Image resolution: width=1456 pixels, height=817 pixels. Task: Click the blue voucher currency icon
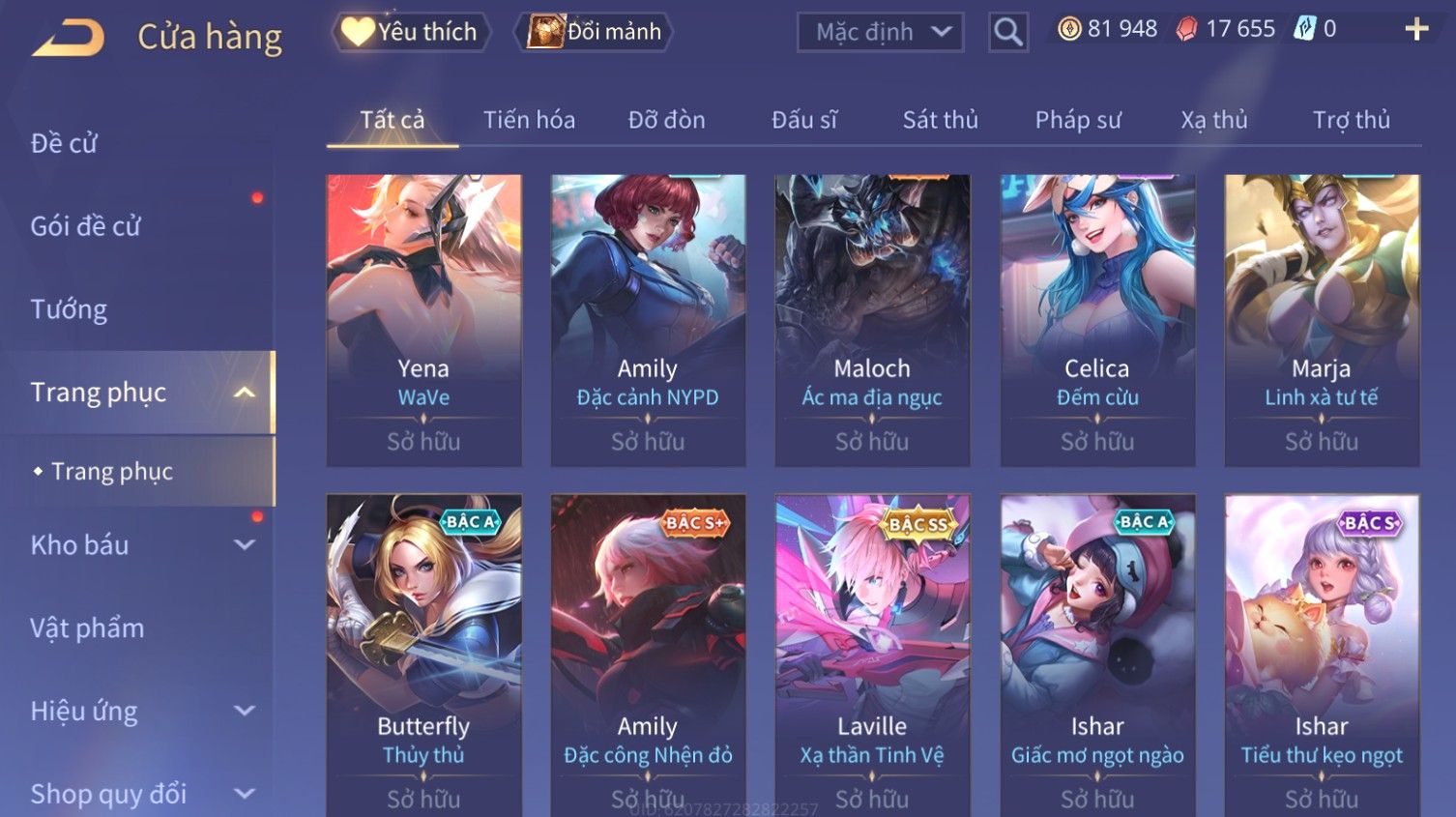1304,29
